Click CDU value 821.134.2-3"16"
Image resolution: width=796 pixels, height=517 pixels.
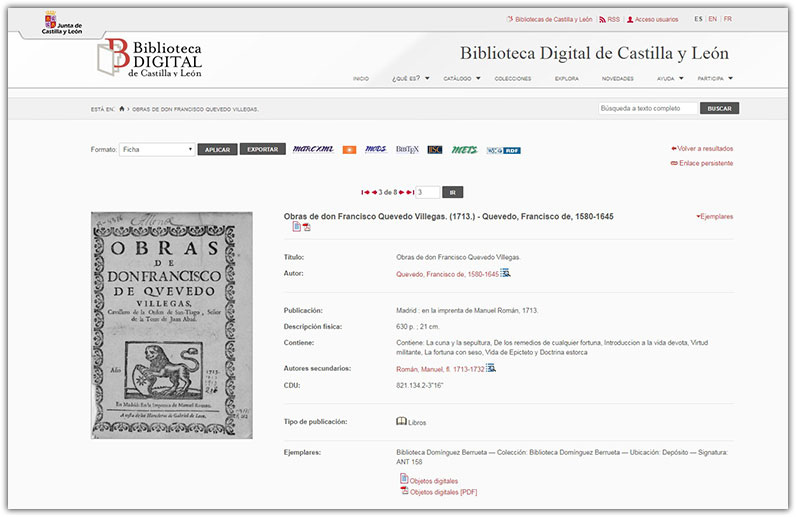pyautogui.click(x=419, y=385)
